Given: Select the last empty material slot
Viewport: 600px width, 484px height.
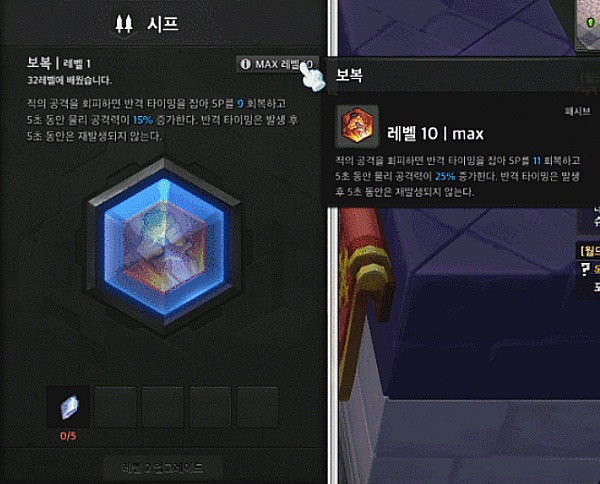Looking at the screenshot, I should click(258, 407).
